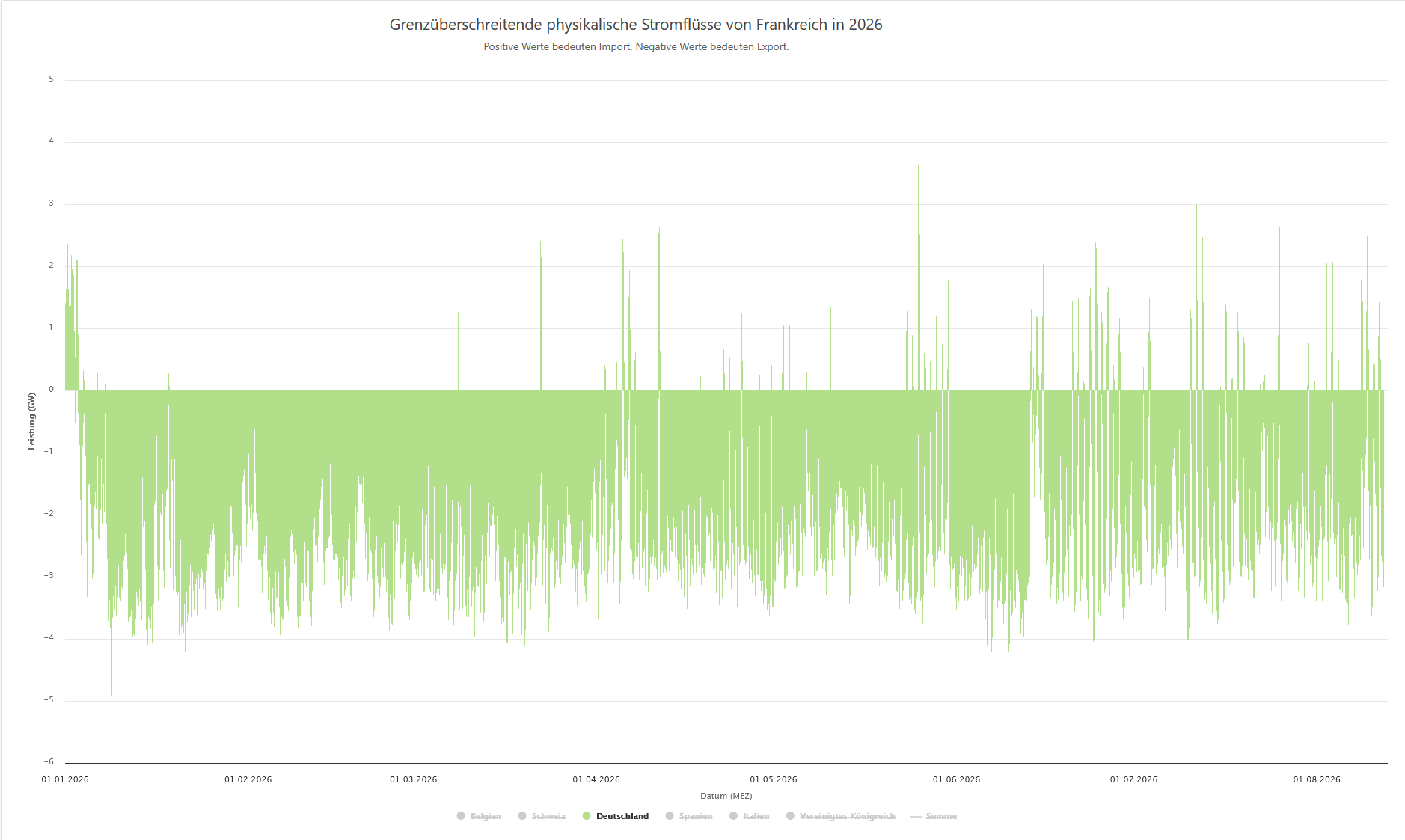Click the green Deutschland legend dot
Screen dimensions: 1405x840
click(587, 816)
